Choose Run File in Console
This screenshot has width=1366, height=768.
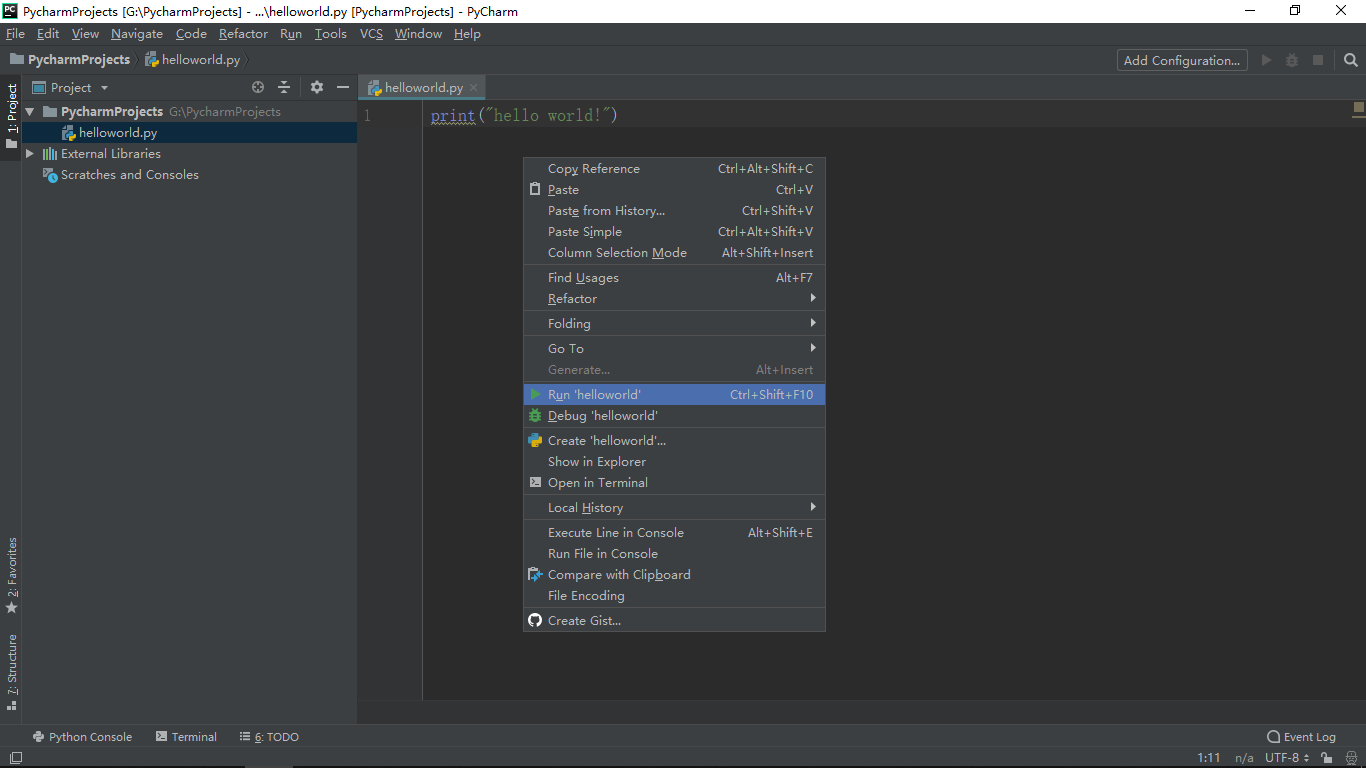[x=674, y=554]
